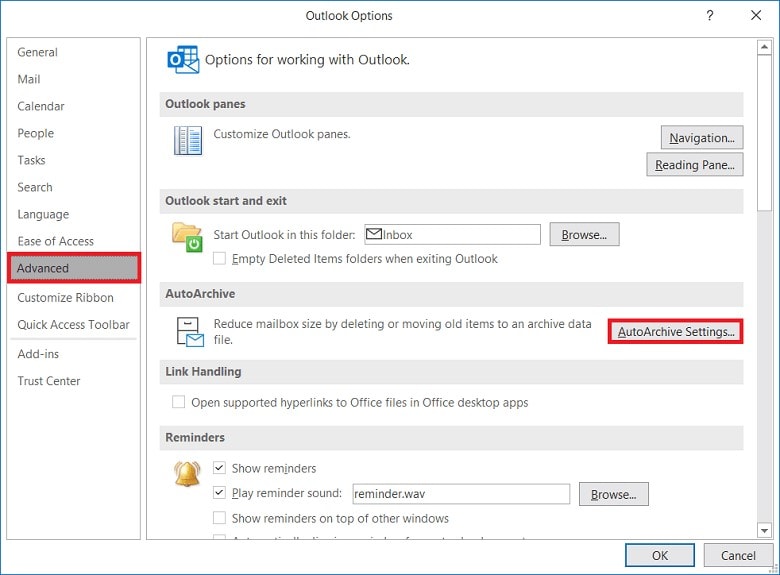Click the scrollbar down arrow

(x=765, y=530)
